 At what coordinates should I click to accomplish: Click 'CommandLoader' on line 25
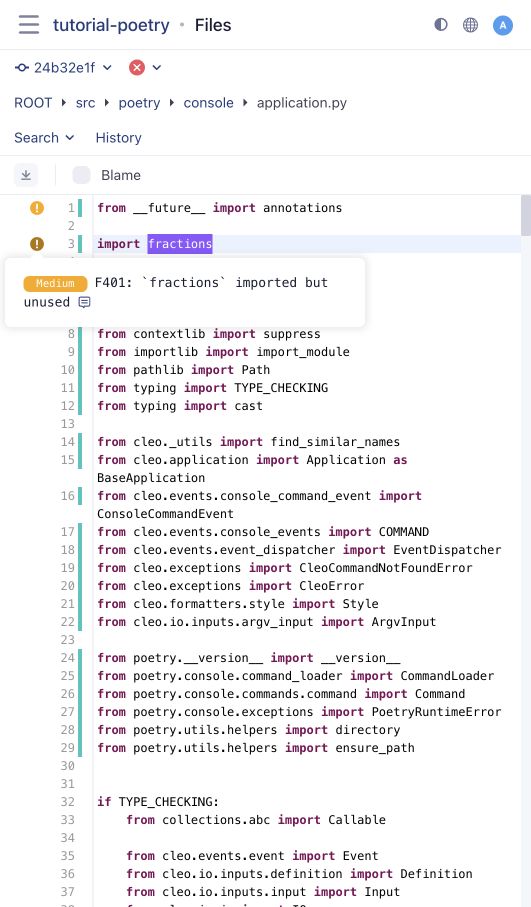pos(447,676)
